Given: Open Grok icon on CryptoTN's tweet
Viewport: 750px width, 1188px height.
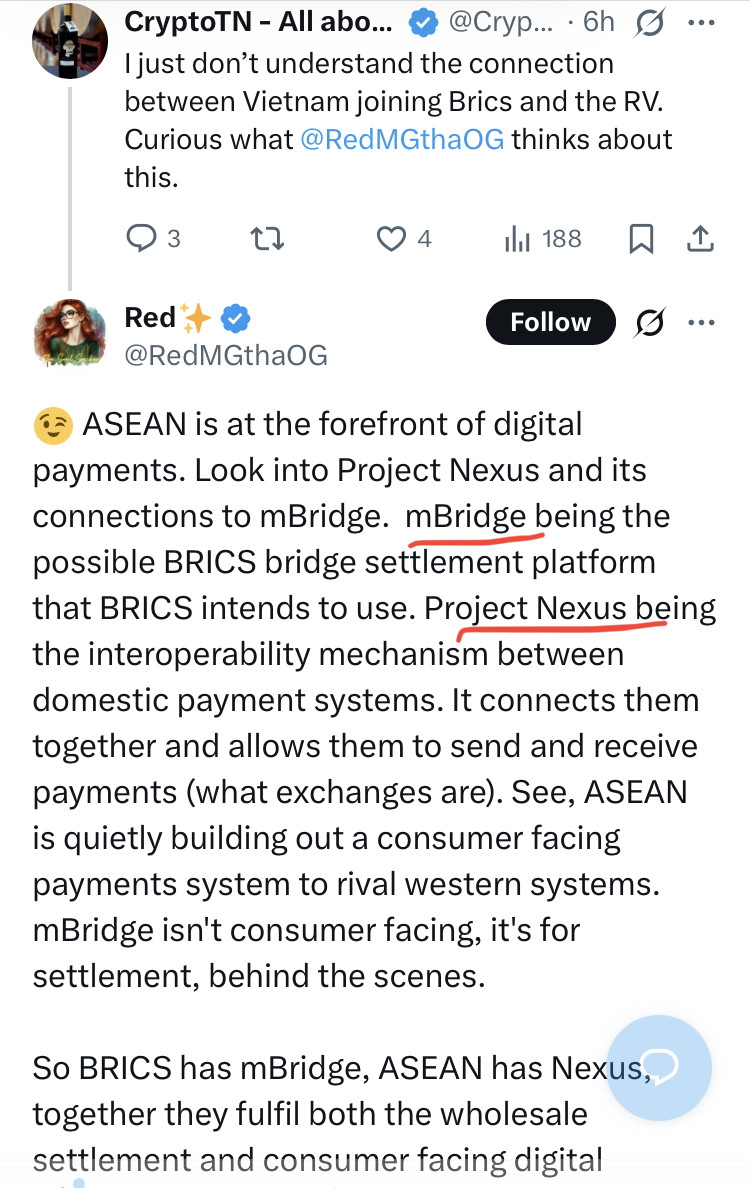Looking at the screenshot, I should 648,21.
